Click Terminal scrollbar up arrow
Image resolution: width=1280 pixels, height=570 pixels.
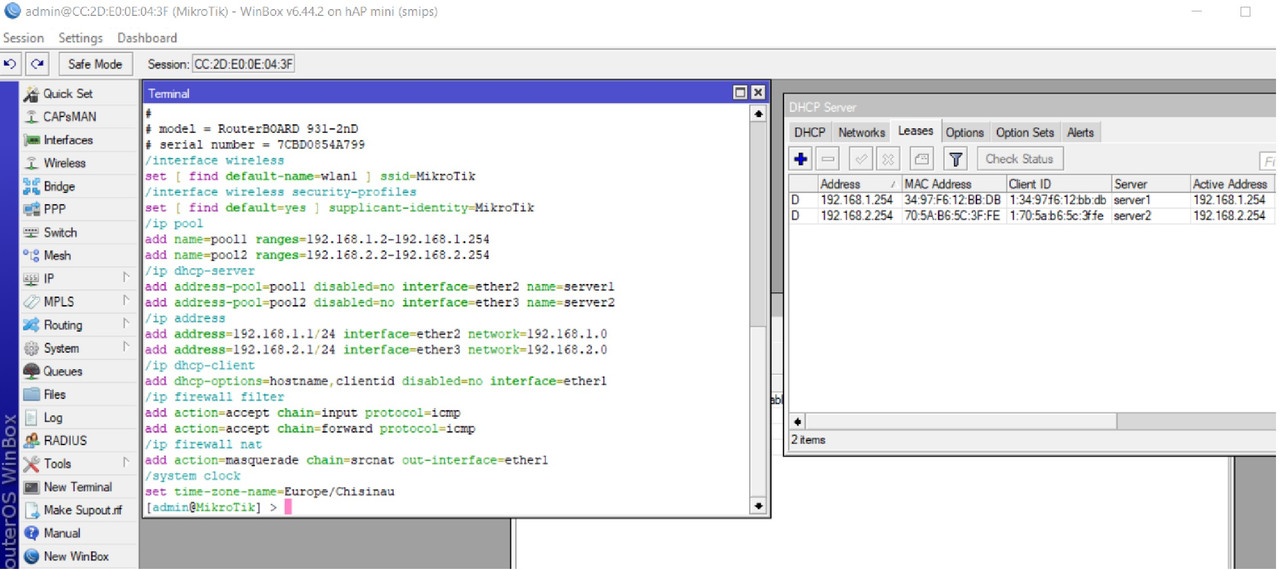point(758,113)
